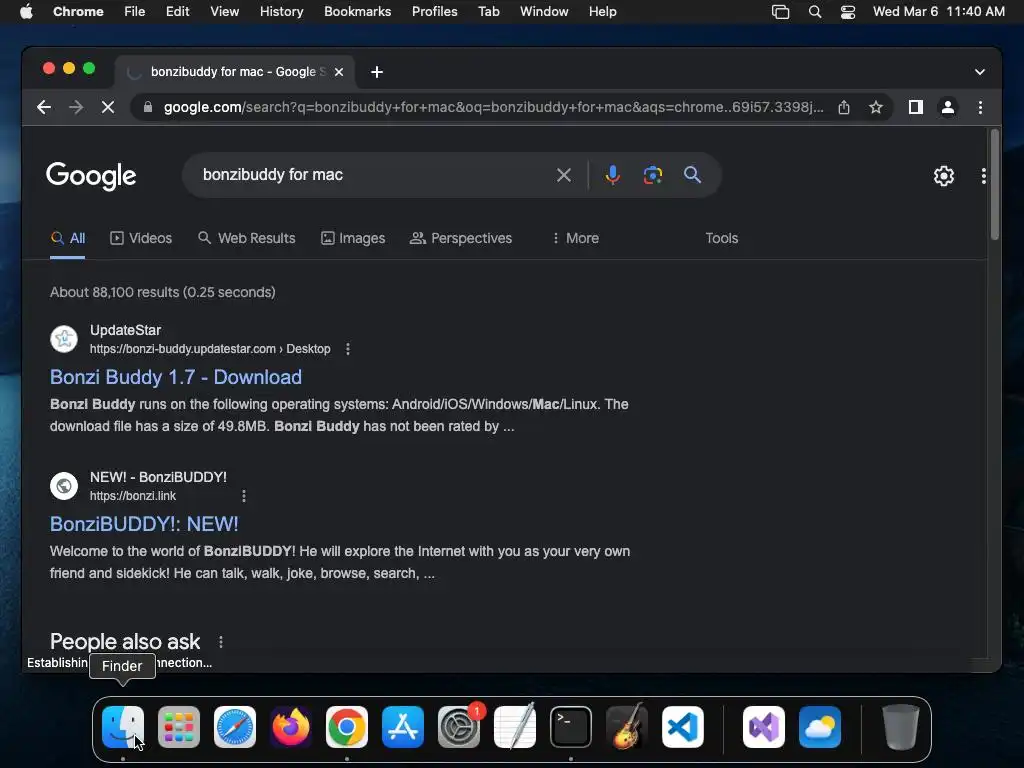1024x768 pixels.
Task: Go back to the previous page
Action: pos(44,107)
